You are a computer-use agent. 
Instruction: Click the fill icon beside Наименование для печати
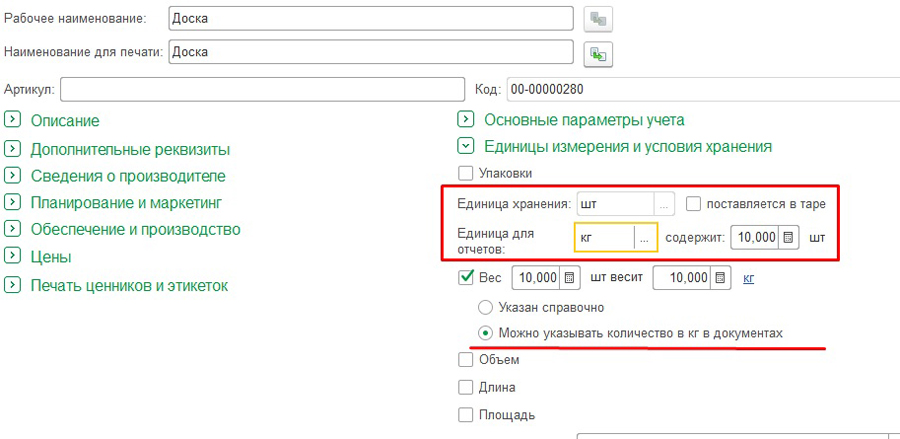[x=600, y=53]
